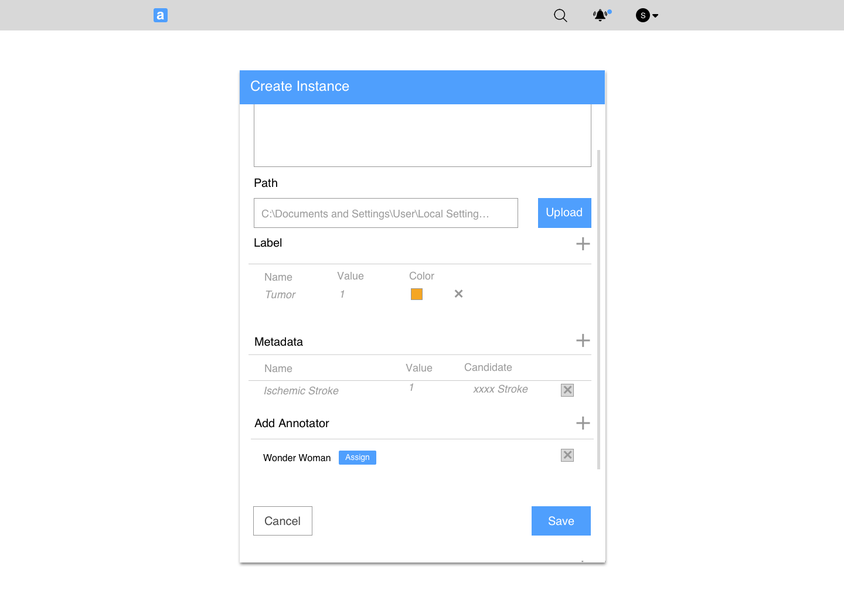Open search with the magnifier icon
844x600 pixels.
coord(561,15)
